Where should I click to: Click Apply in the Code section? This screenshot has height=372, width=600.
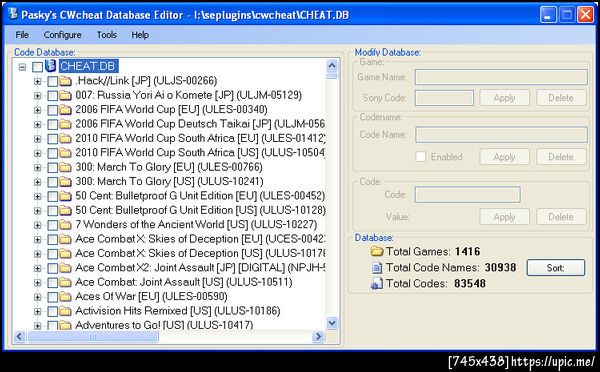point(504,217)
